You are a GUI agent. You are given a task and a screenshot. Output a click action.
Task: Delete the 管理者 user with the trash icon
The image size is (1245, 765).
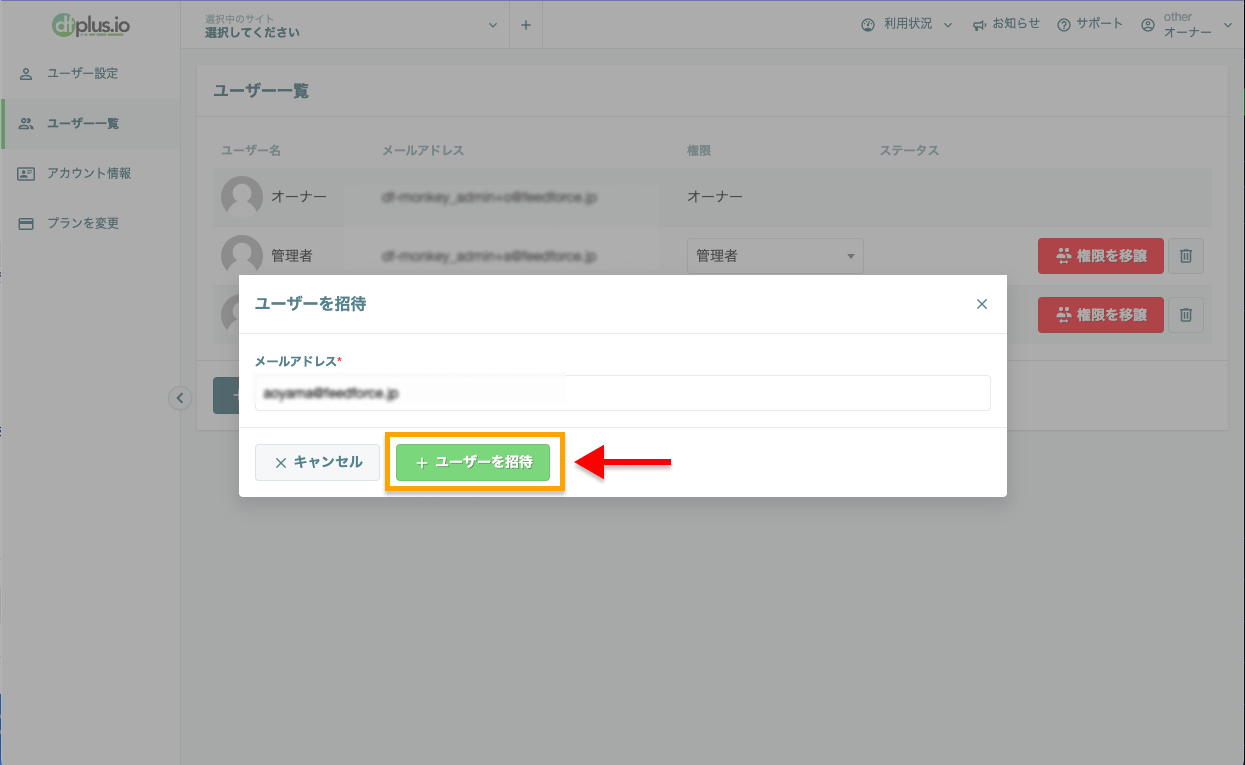[1186, 256]
